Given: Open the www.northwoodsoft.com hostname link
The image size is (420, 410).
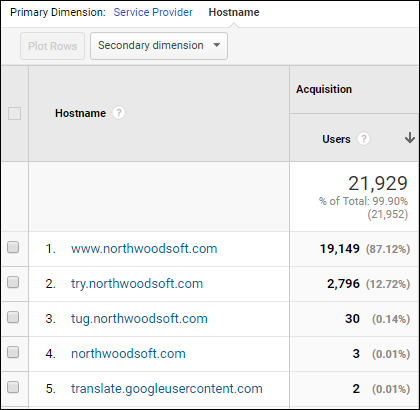Looking at the screenshot, I should [144, 249].
